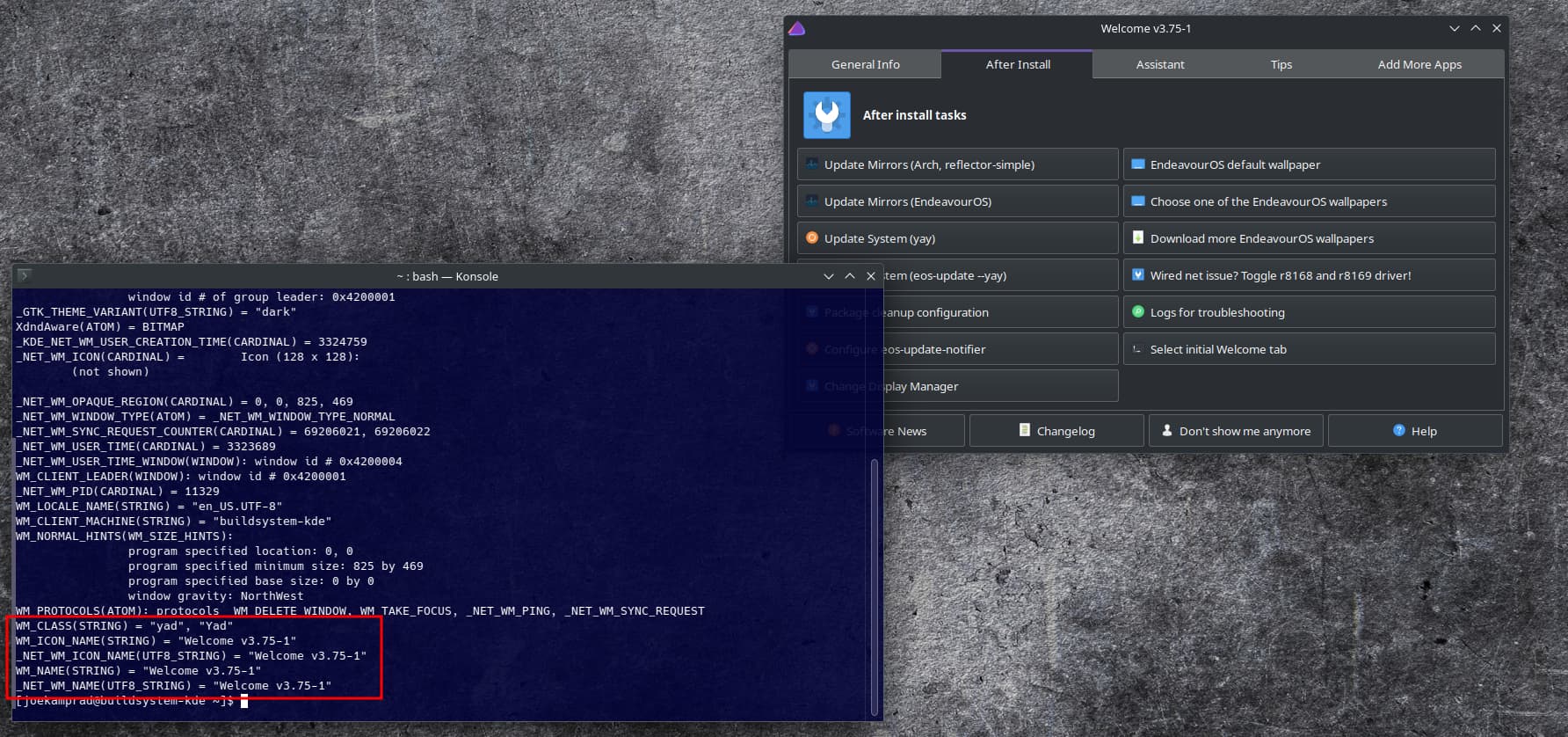Switch to the General Info tab

(x=865, y=64)
